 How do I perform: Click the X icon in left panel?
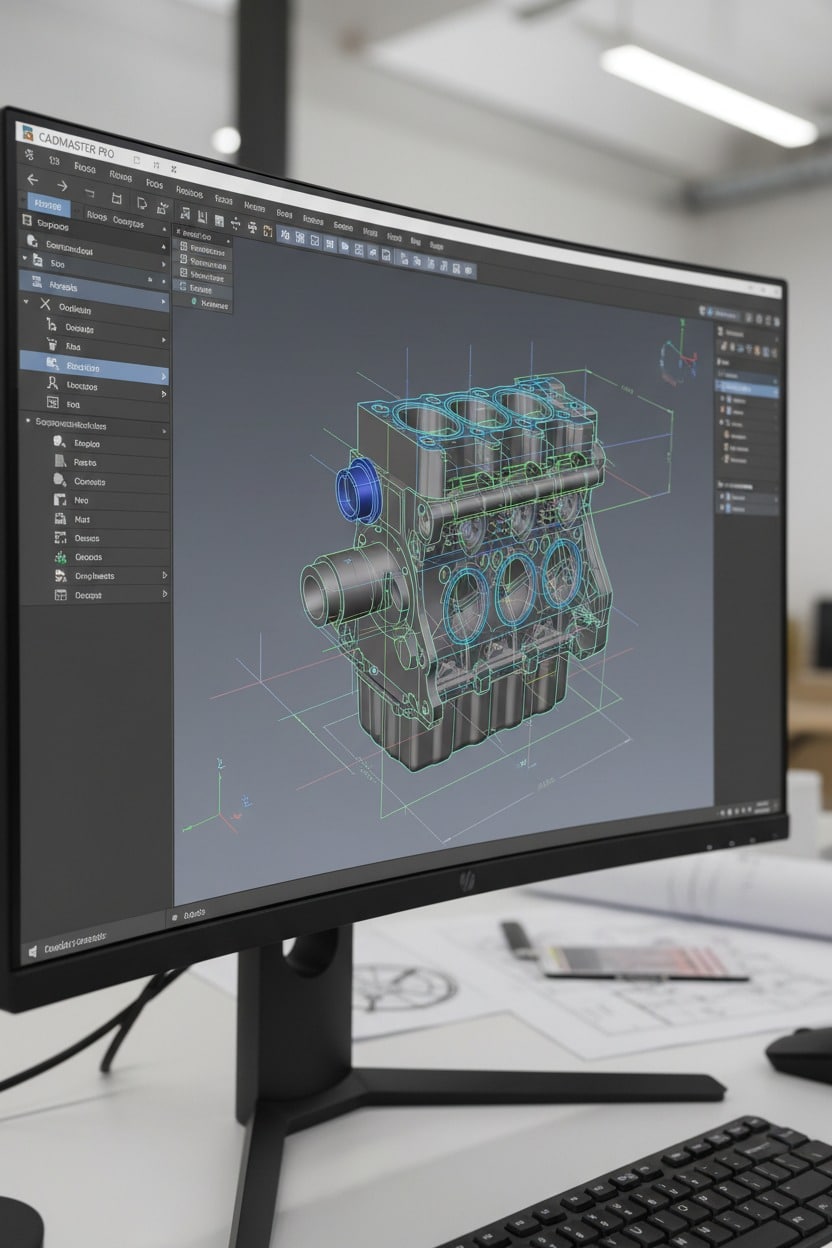click(x=44, y=305)
